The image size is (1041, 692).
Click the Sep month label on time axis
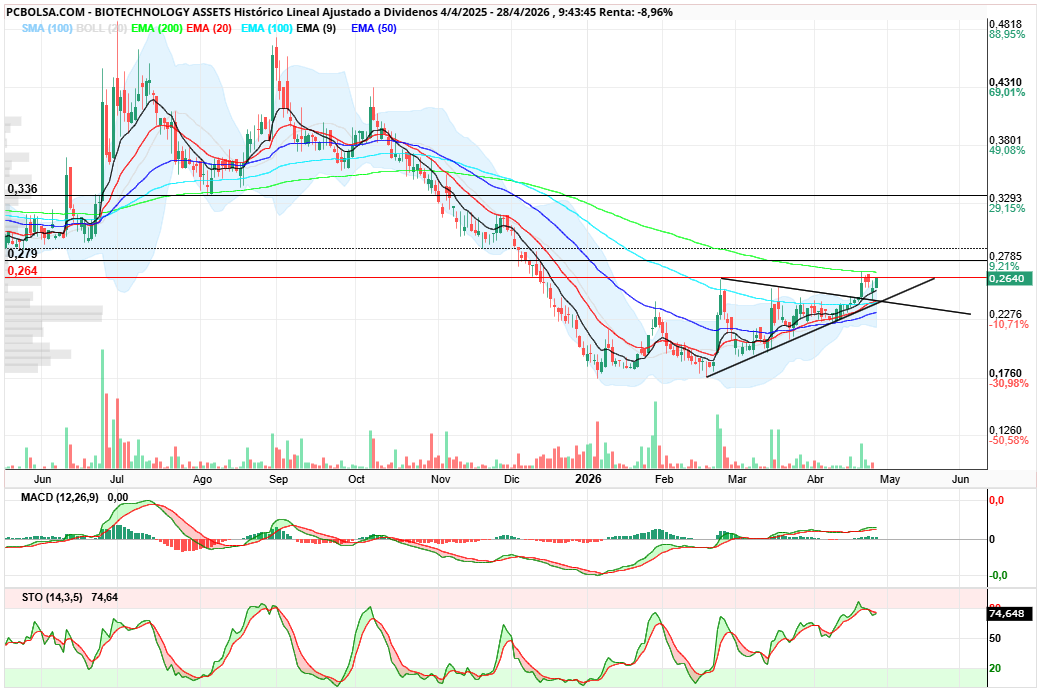coord(279,479)
